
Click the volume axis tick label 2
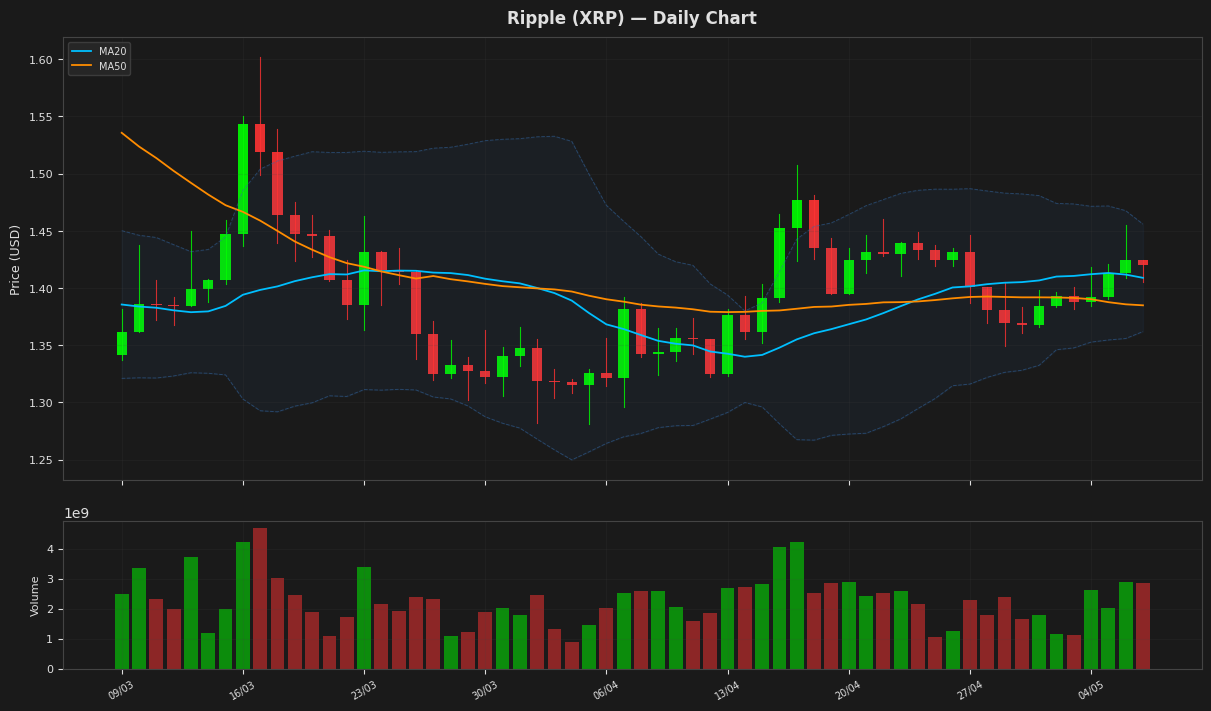pyautogui.click(x=49, y=610)
